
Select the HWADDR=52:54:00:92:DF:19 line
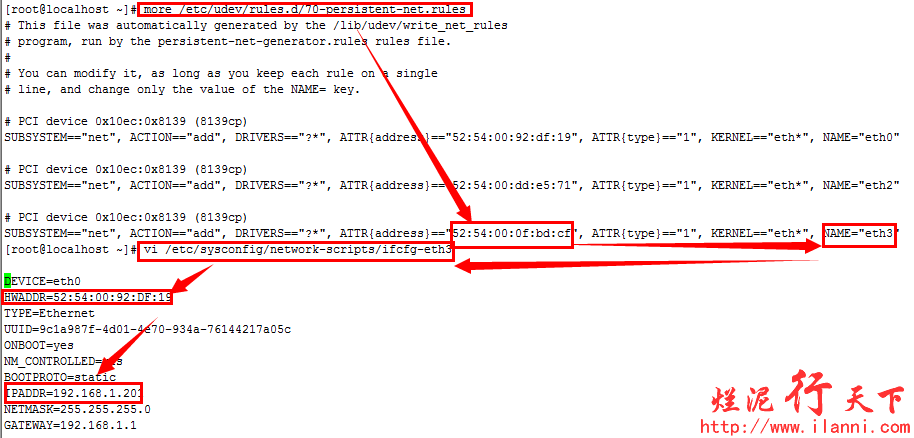[x=87, y=297]
